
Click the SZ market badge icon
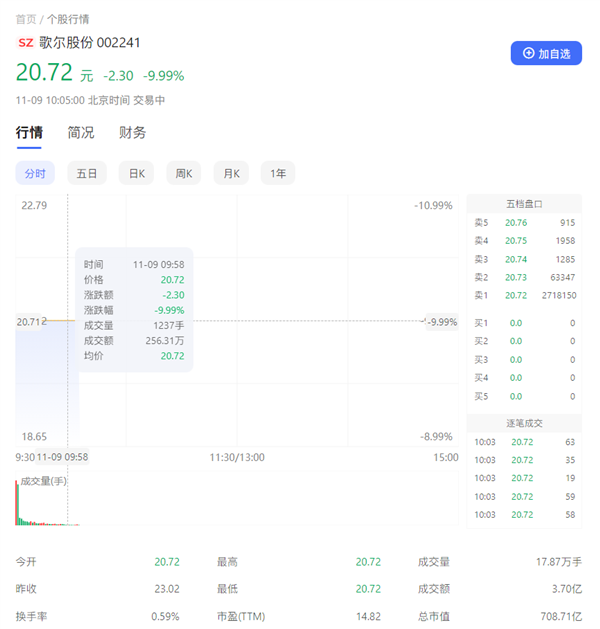point(26,43)
